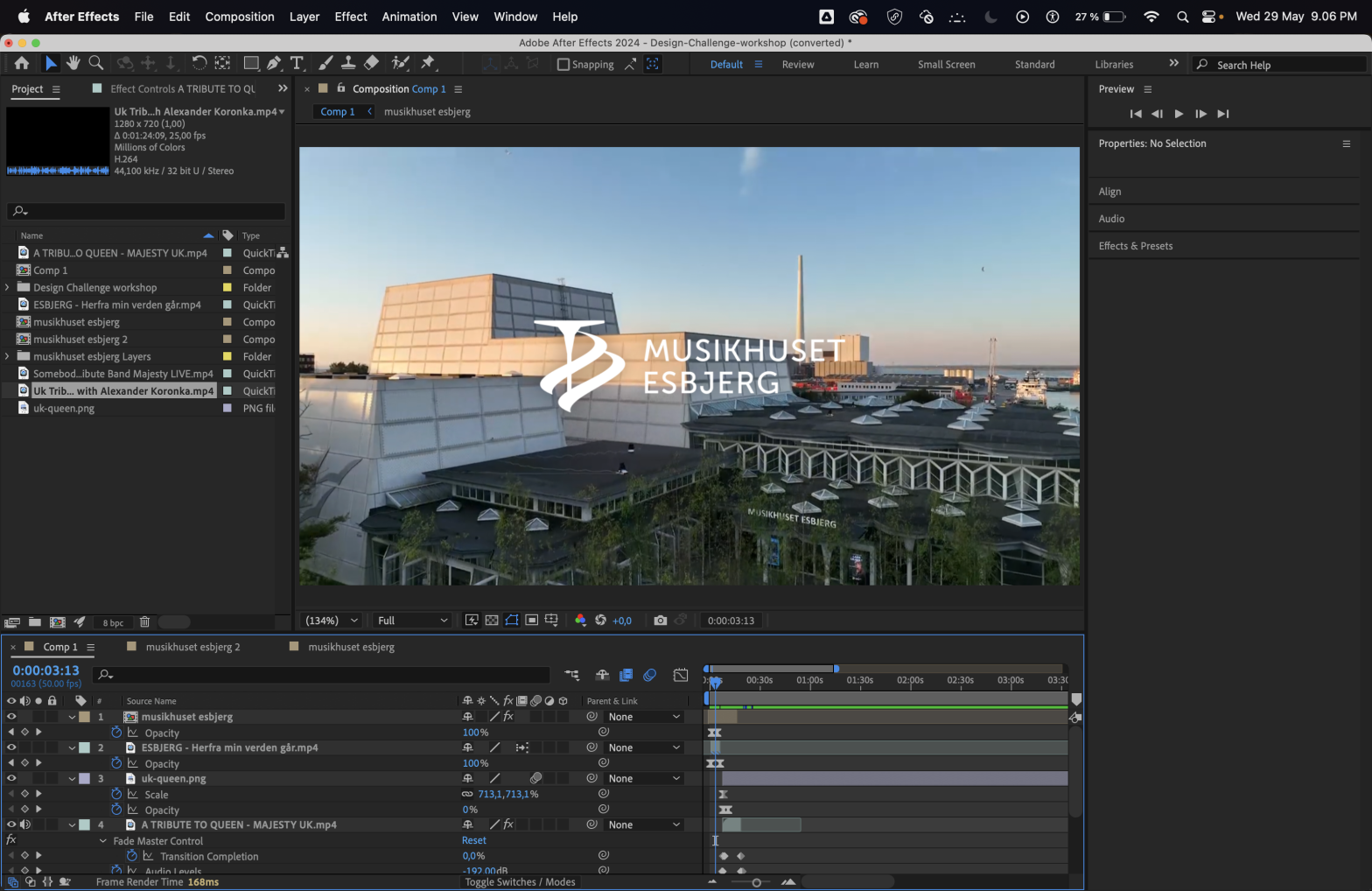Create new composition from Project panel
This screenshot has width=1372, height=891.
pos(58,622)
